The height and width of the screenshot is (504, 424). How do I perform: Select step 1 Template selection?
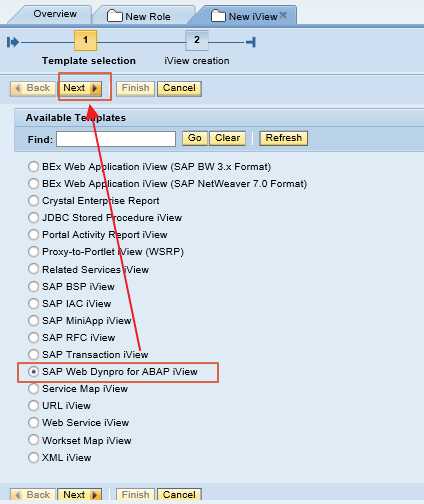point(86,40)
